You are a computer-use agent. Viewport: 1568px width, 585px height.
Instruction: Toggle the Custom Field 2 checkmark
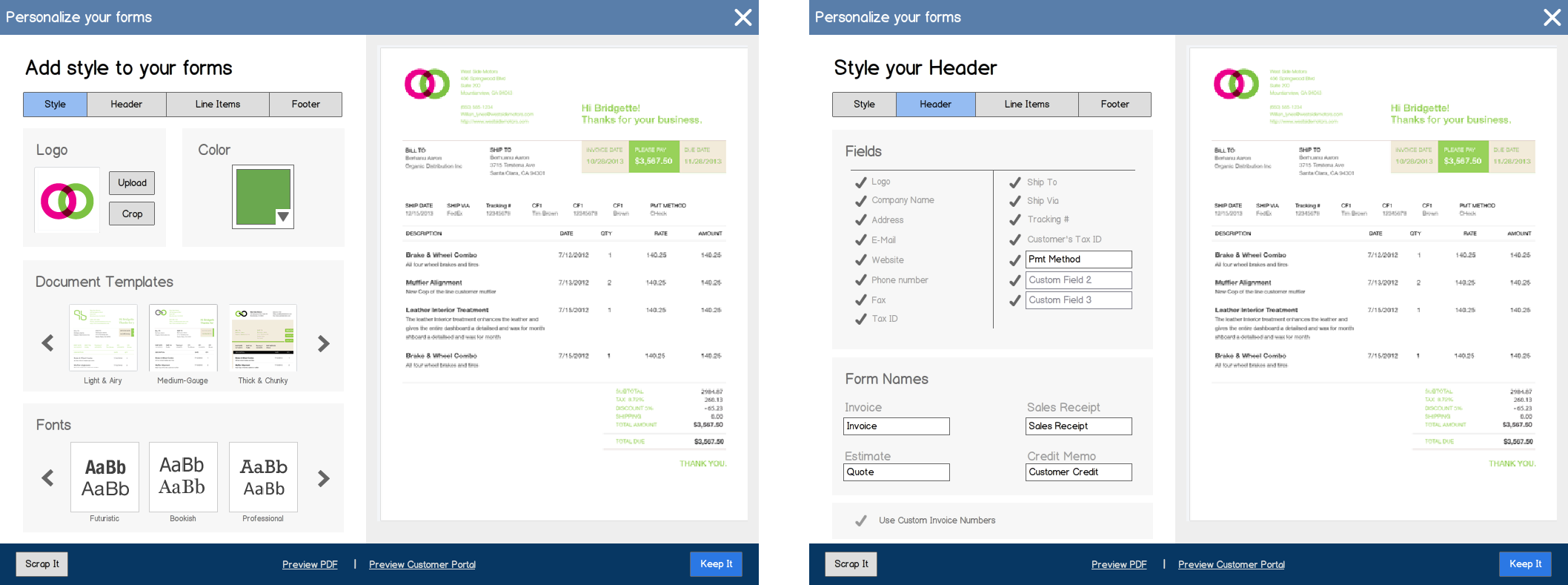[1015, 280]
